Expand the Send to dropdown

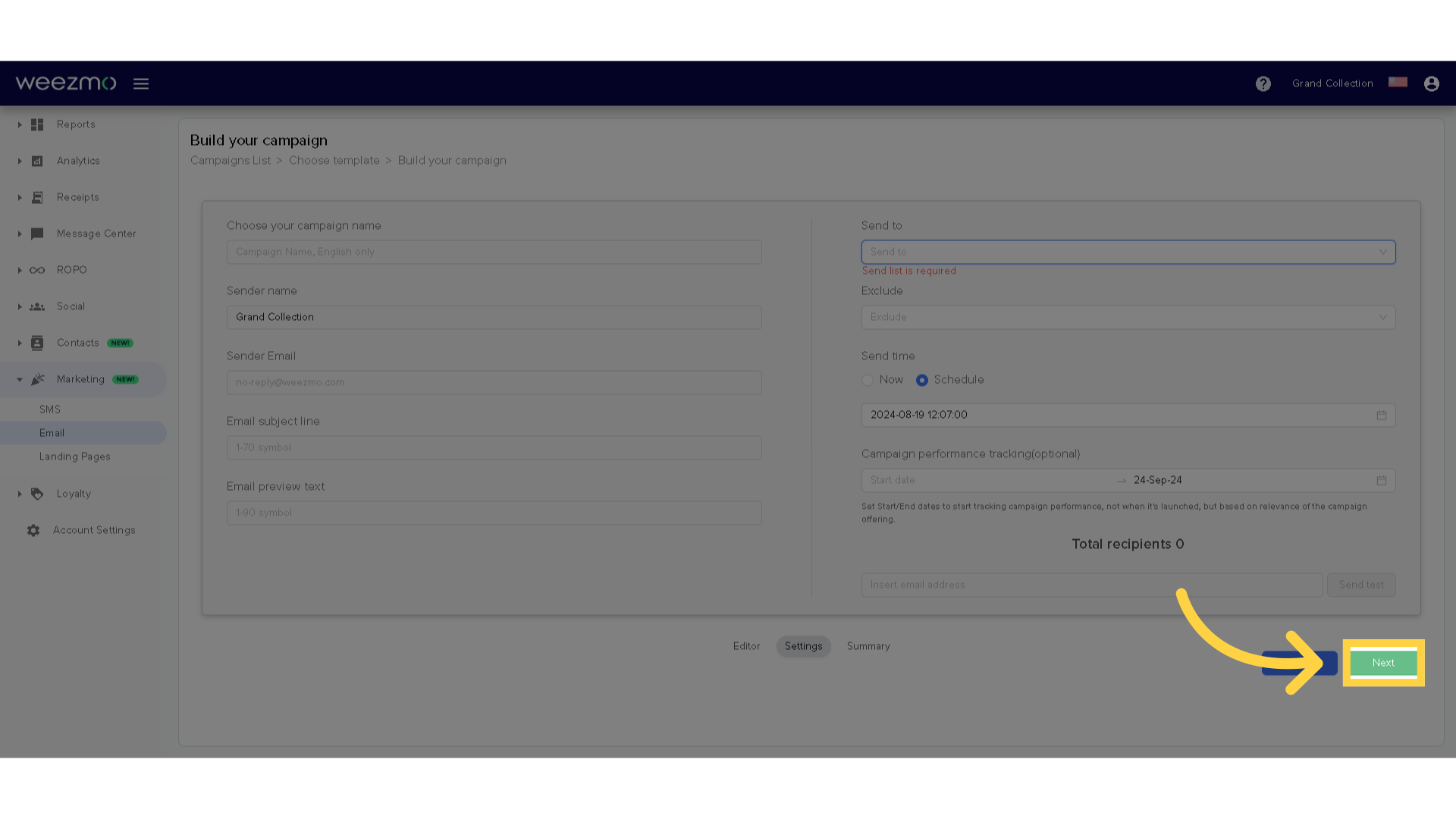[1128, 251]
